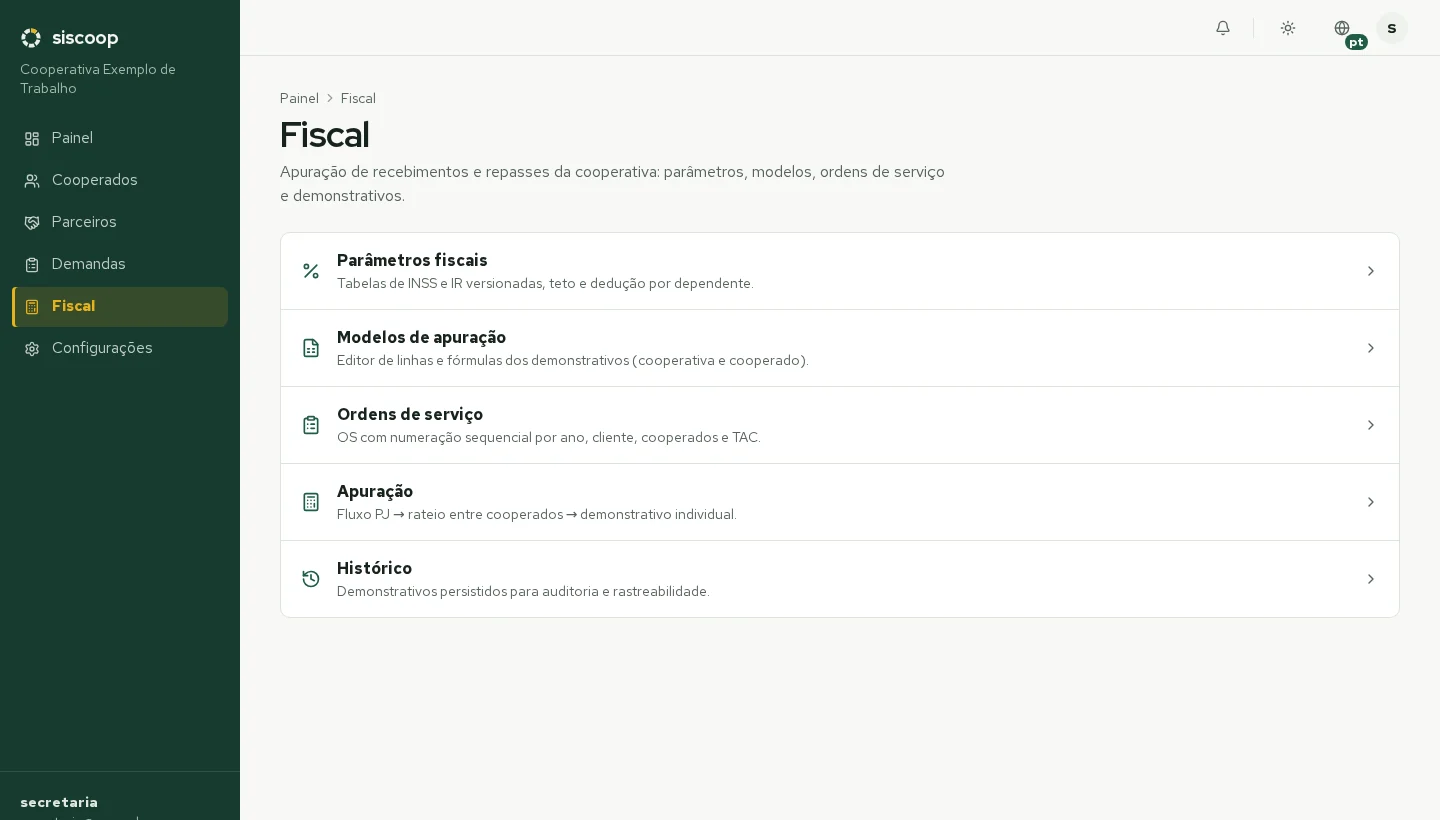Click the siscoop brand name text
Image resolution: width=1440 pixels, height=820 pixels.
coord(85,38)
